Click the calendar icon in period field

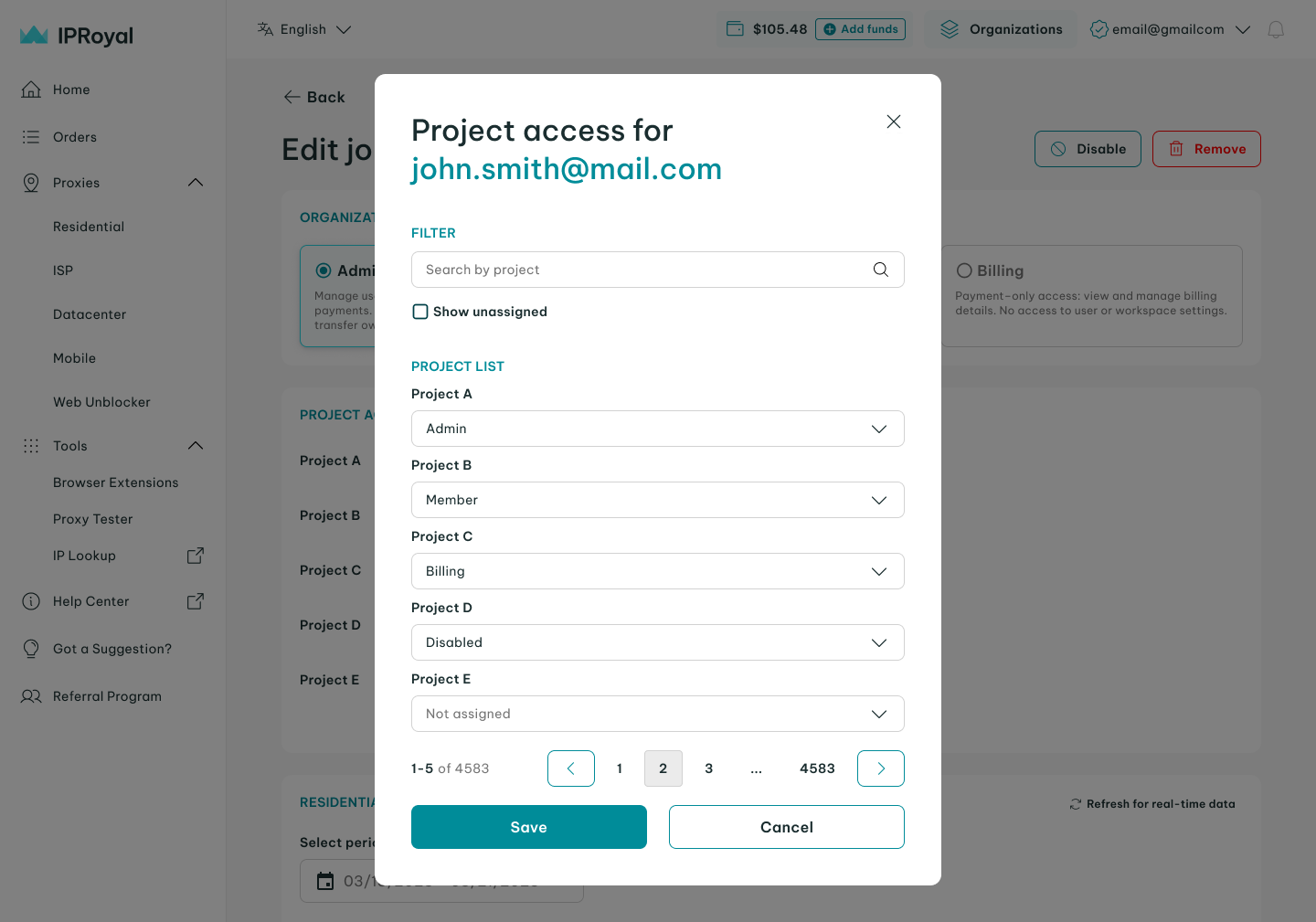coord(325,881)
